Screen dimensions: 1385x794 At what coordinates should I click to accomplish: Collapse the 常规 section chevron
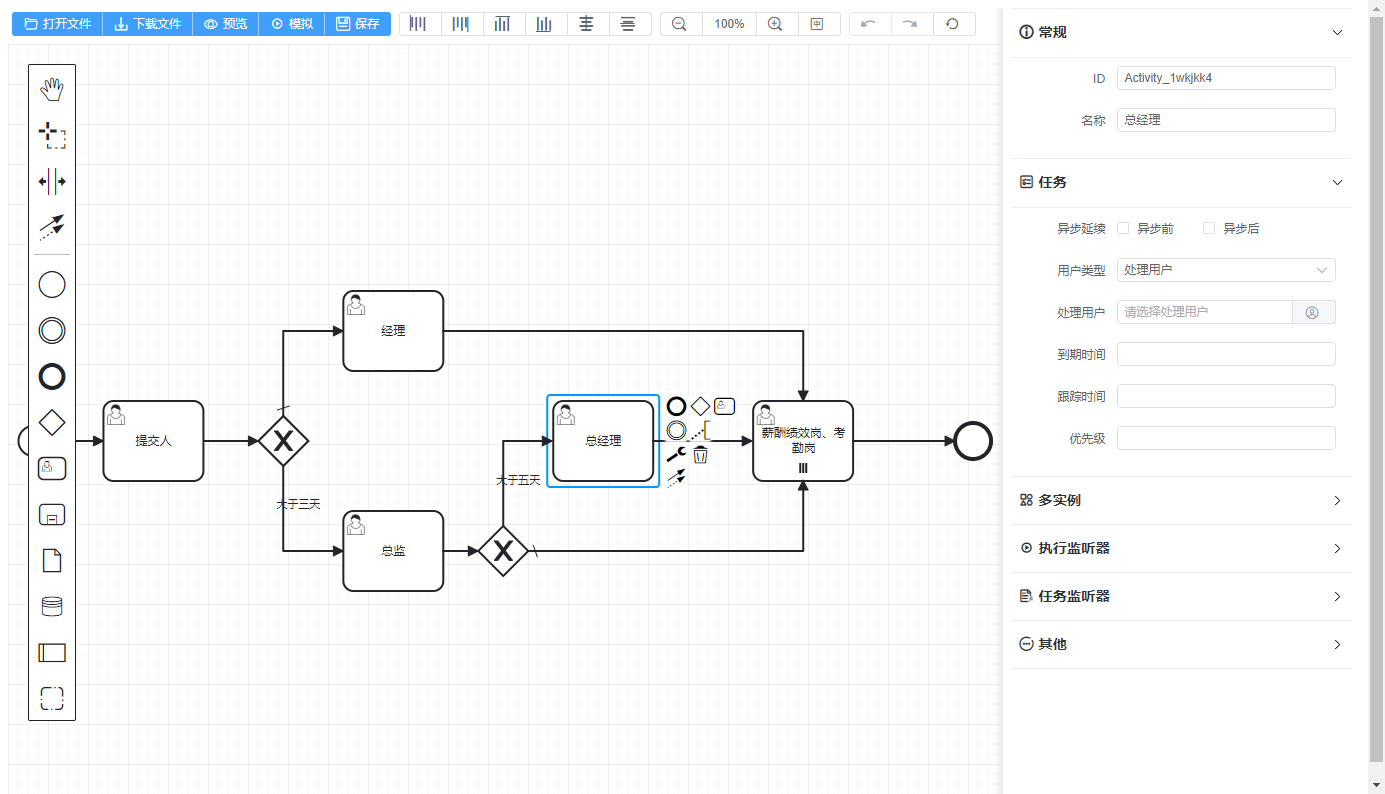click(x=1337, y=32)
